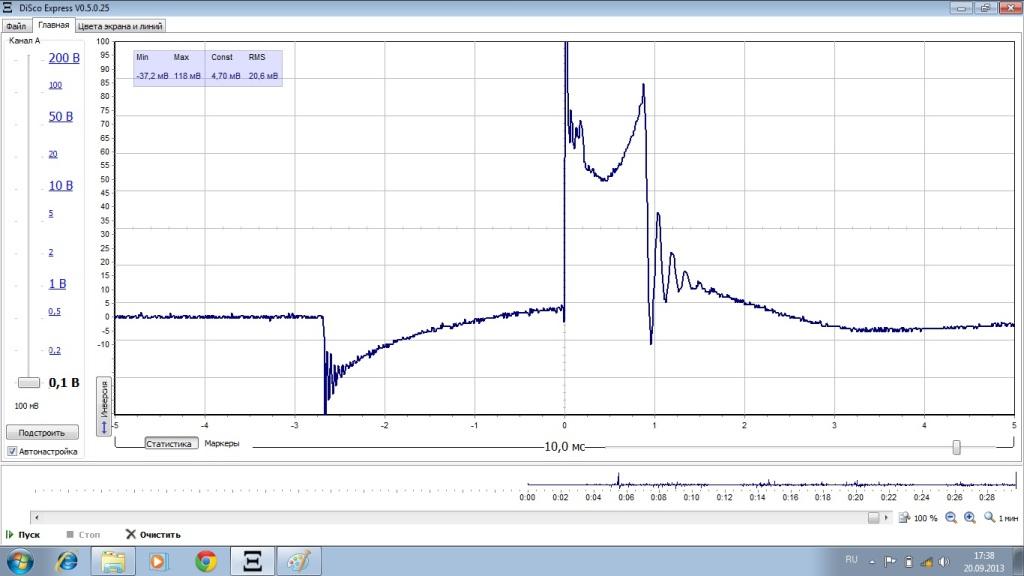1024x576 pixels.
Task: Open the media player taskbar icon
Action: (x=158, y=561)
